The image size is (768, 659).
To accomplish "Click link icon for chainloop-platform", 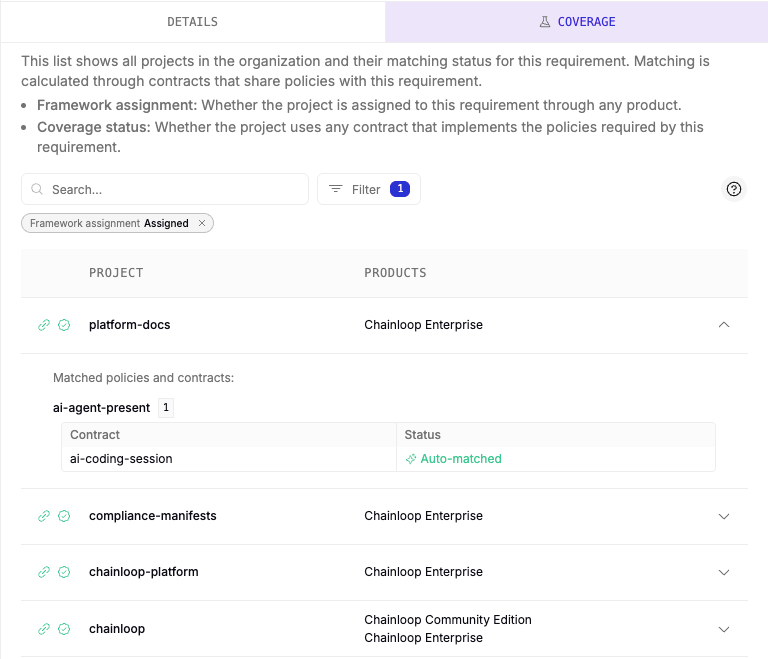I will point(44,572).
